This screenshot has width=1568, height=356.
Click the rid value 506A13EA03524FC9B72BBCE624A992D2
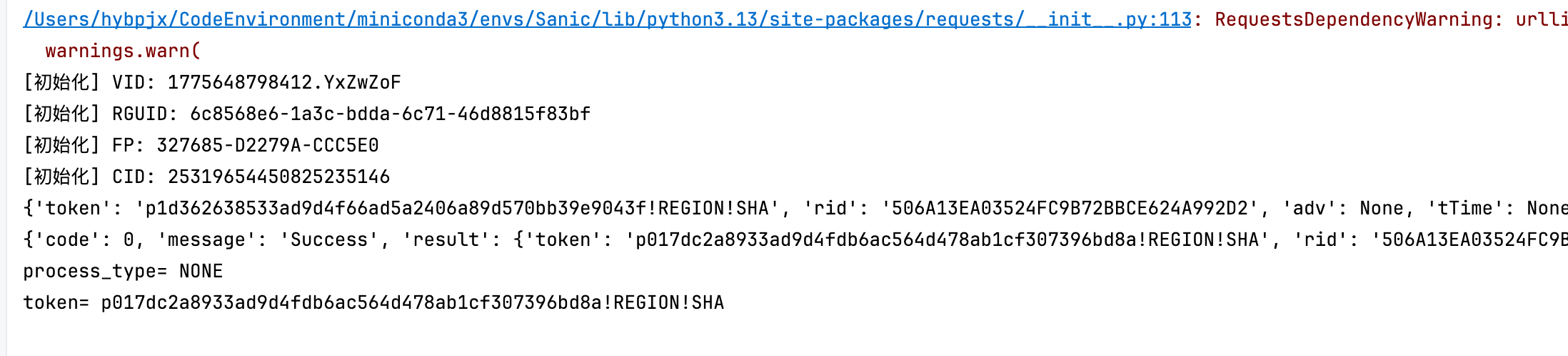[1070, 208]
